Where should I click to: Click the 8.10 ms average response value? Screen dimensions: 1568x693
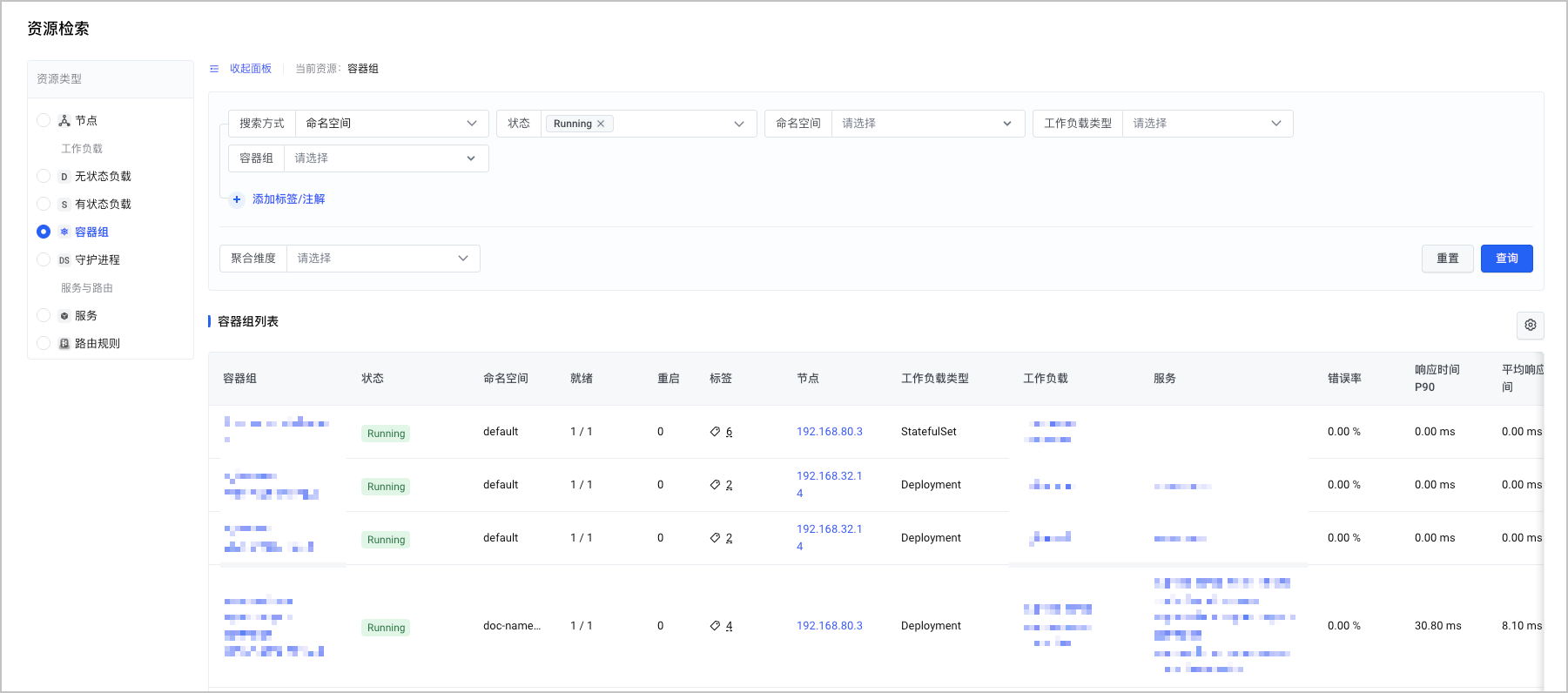point(1522,626)
